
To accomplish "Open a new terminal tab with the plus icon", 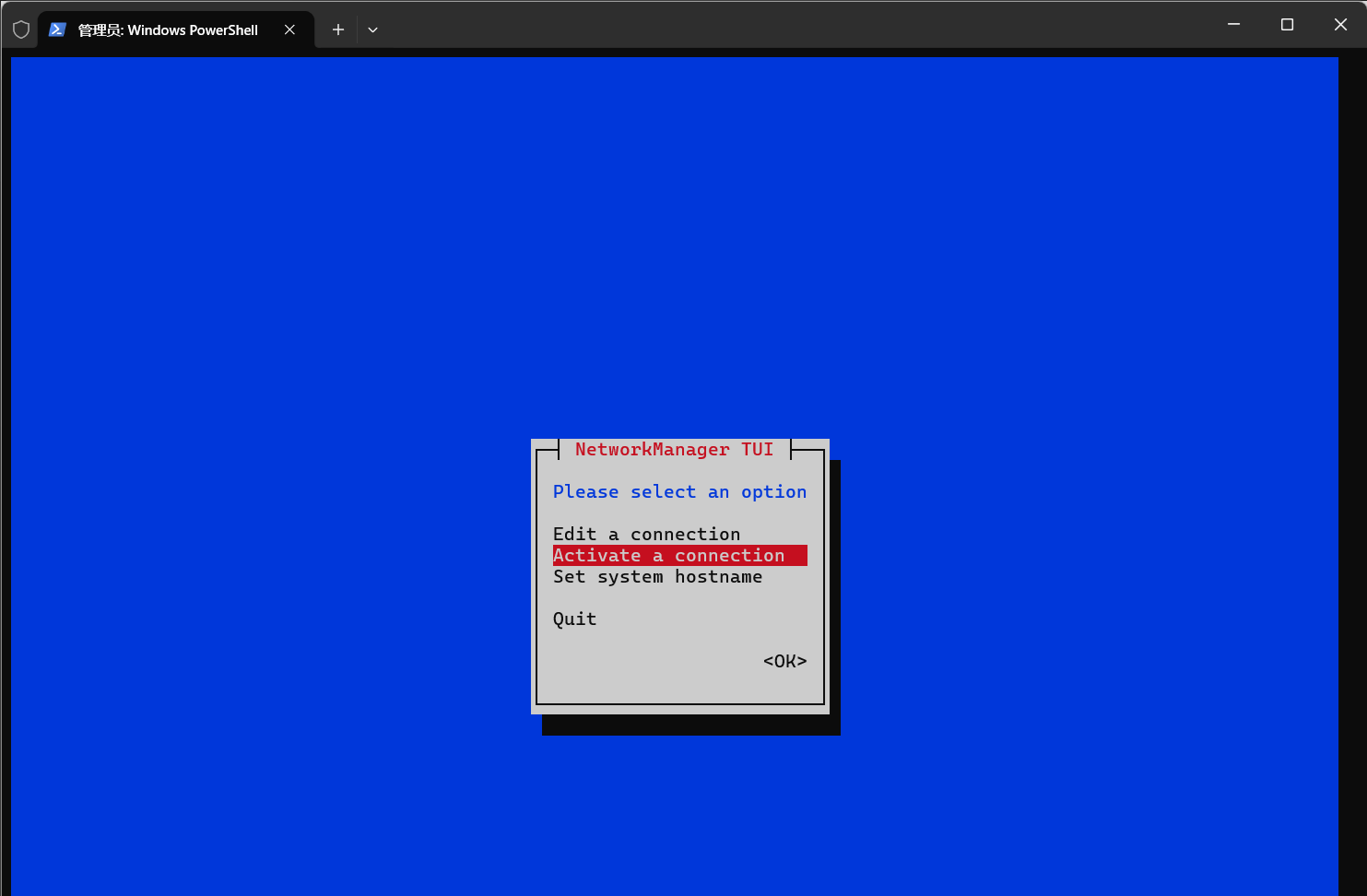I will tap(337, 29).
